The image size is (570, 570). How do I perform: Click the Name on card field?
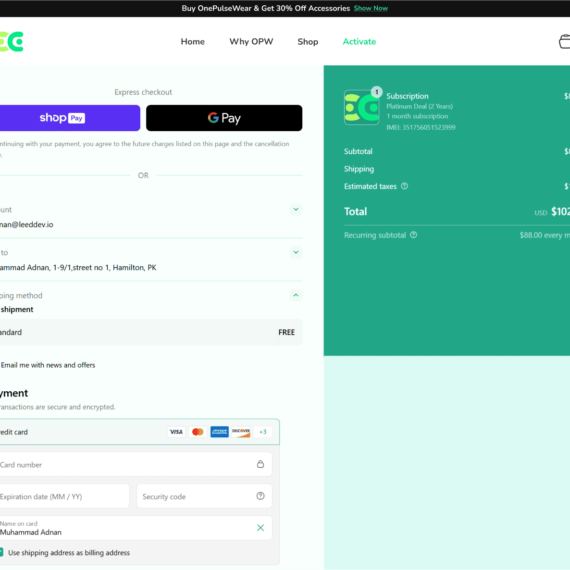pyautogui.click(x=136, y=528)
